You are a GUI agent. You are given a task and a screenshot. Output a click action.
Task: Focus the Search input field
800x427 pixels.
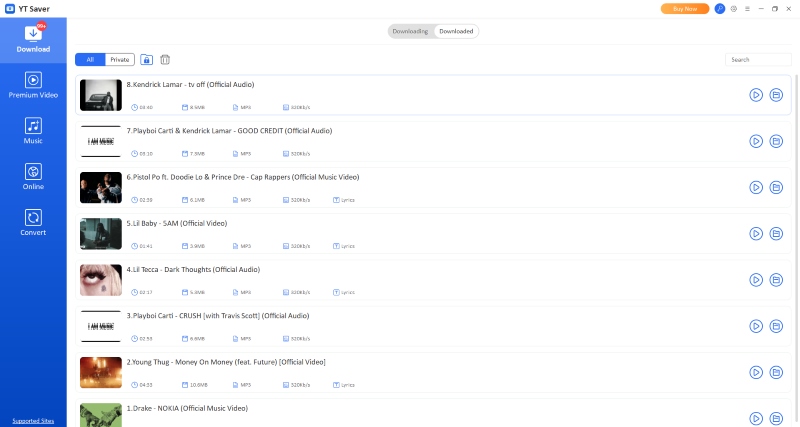pyautogui.click(x=758, y=60)
